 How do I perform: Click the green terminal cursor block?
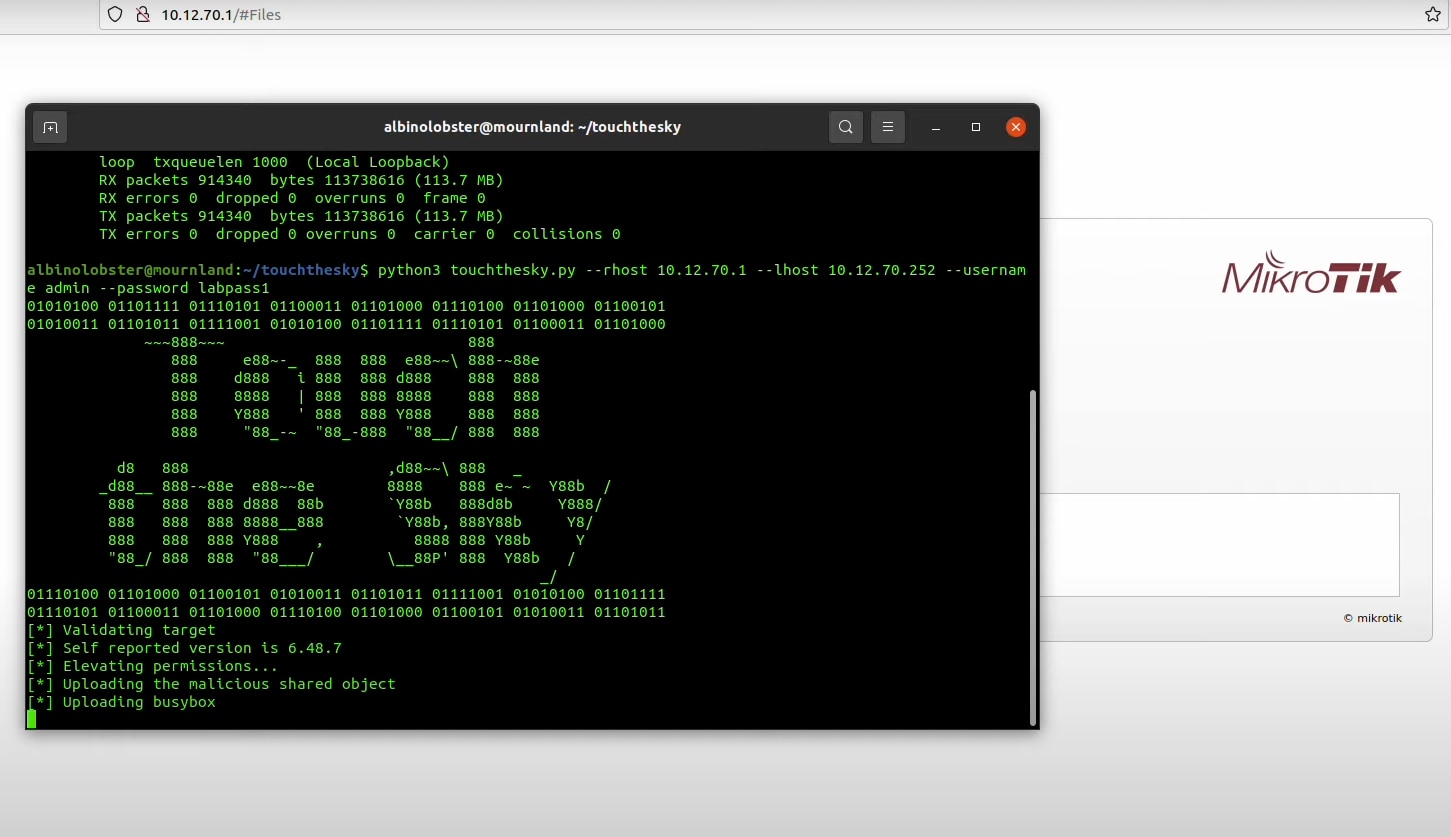pyautogui.click(x=31, y=719)
